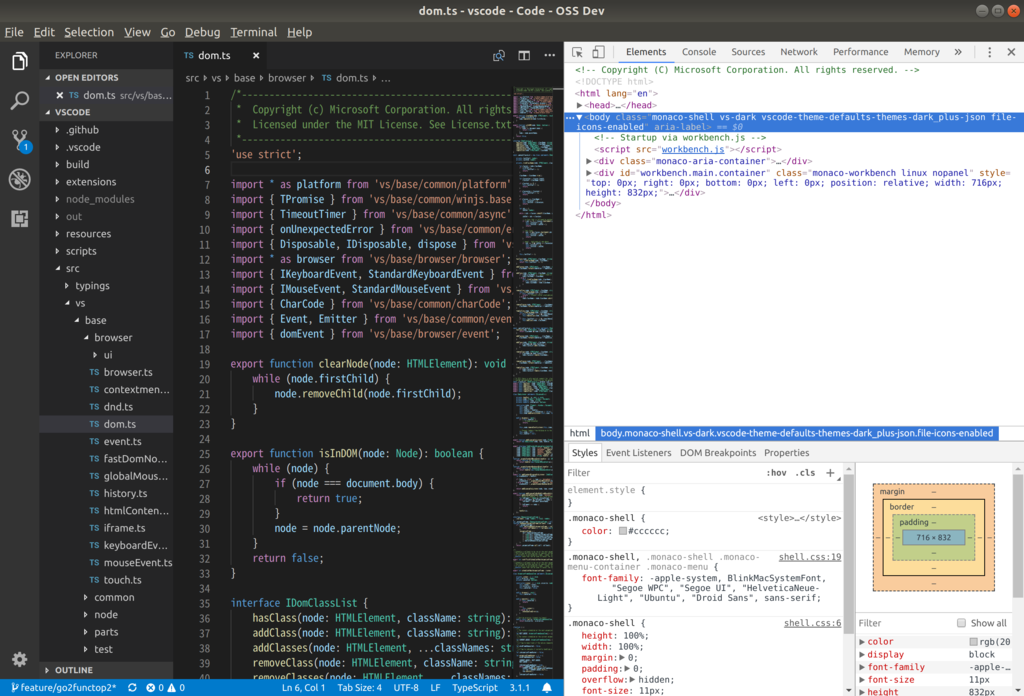Click the #cccccc color swatch

(x=622, y=531)
